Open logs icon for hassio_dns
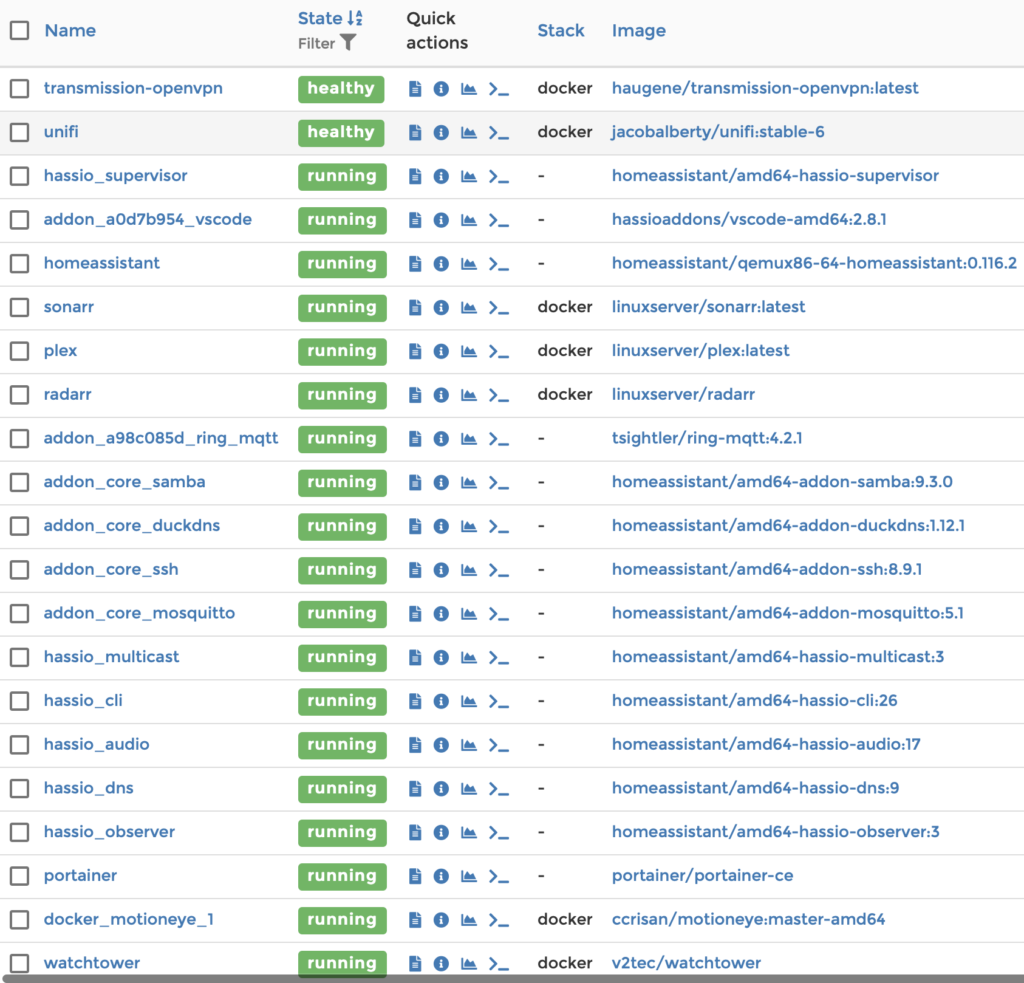 [415, 789]
